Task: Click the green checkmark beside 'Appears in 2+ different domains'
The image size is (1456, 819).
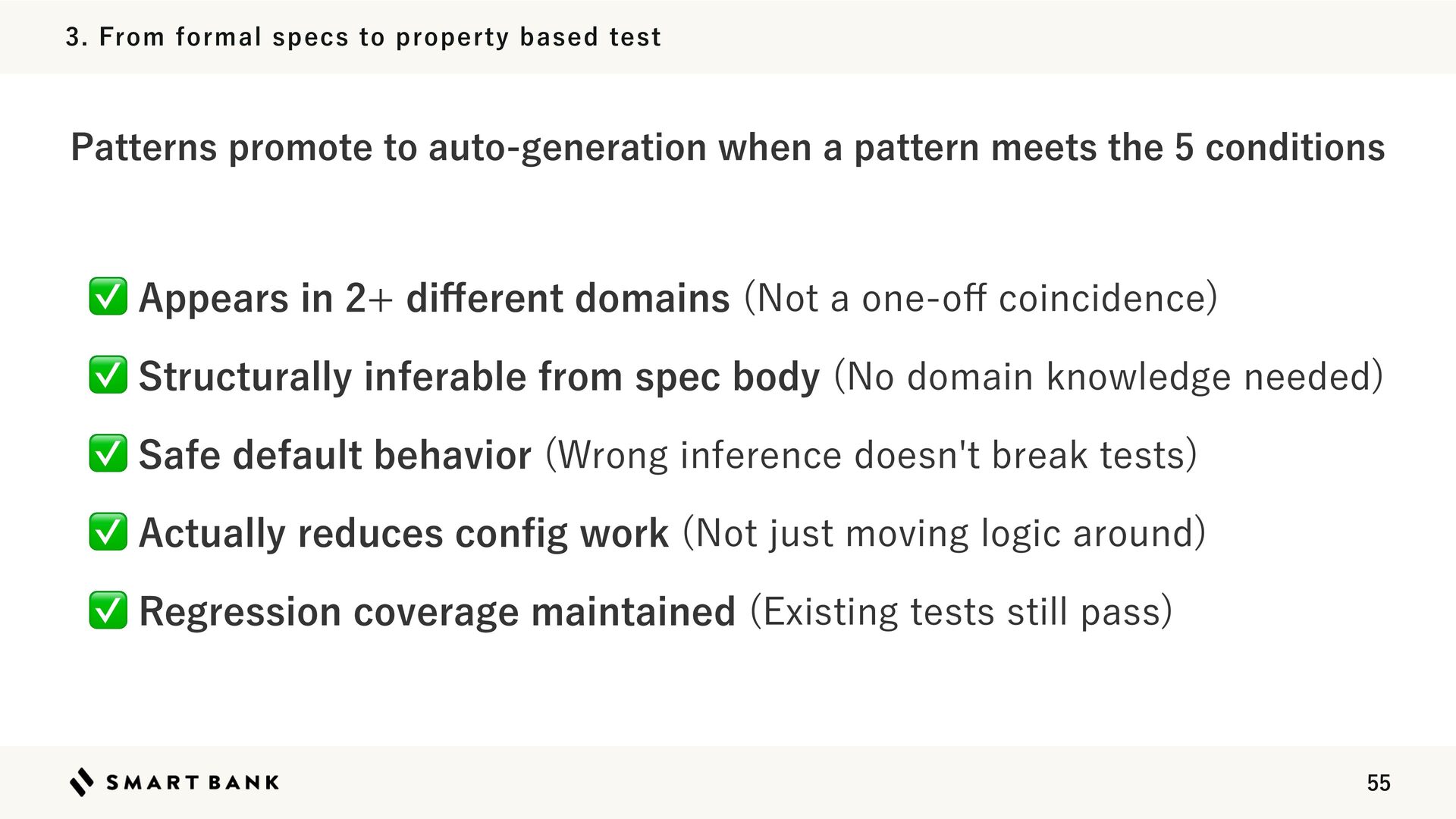Action: click(x=108, y=297)
